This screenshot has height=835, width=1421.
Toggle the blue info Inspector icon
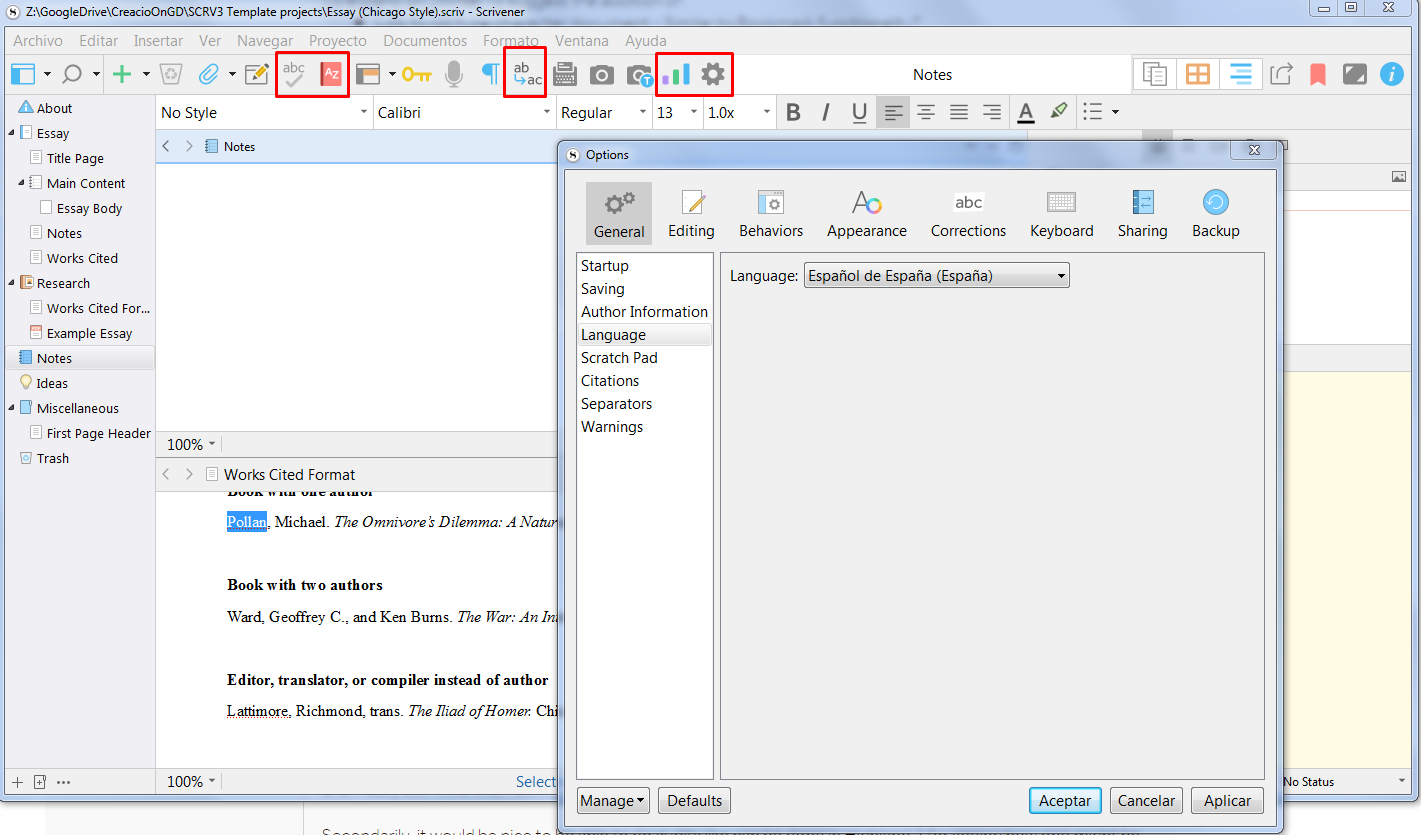click(x=1391, y=74)
